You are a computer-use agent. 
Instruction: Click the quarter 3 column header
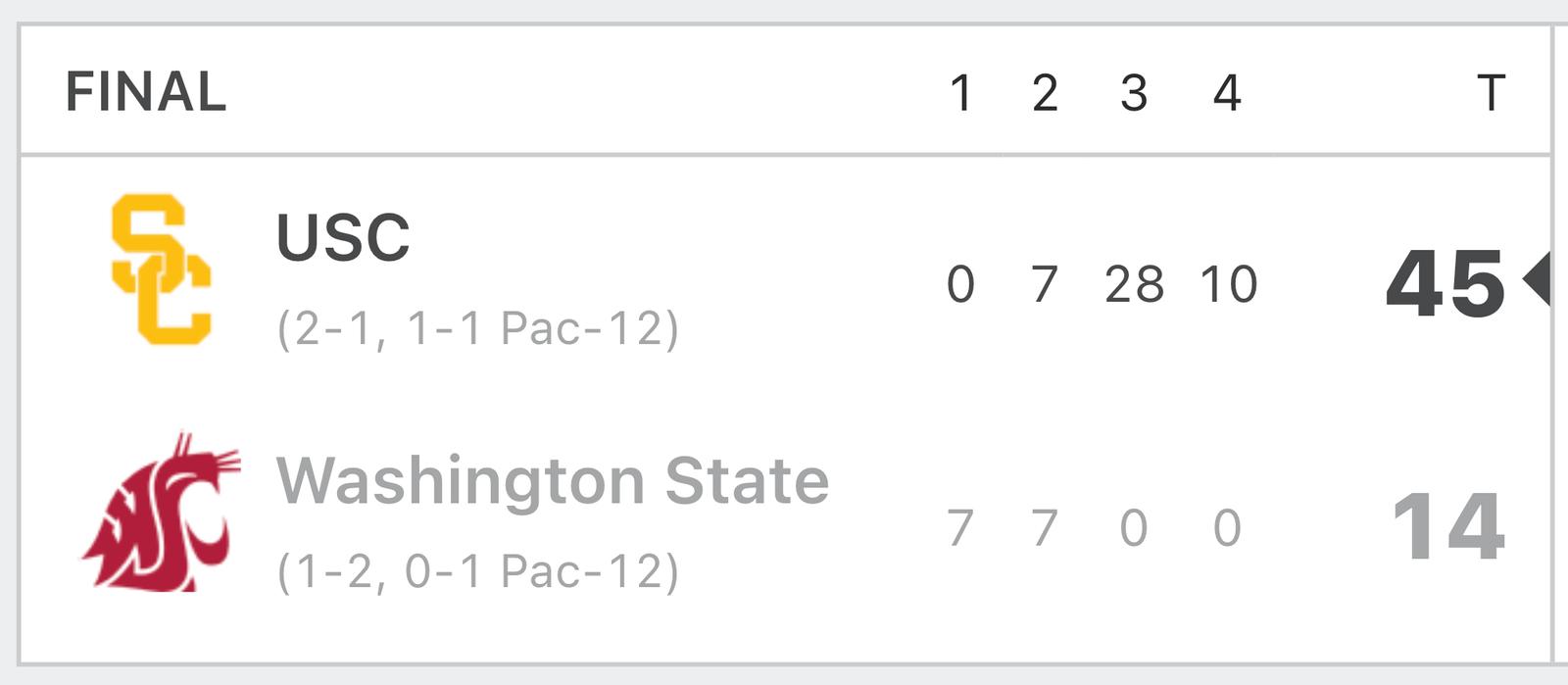[x=1134, y=93]
